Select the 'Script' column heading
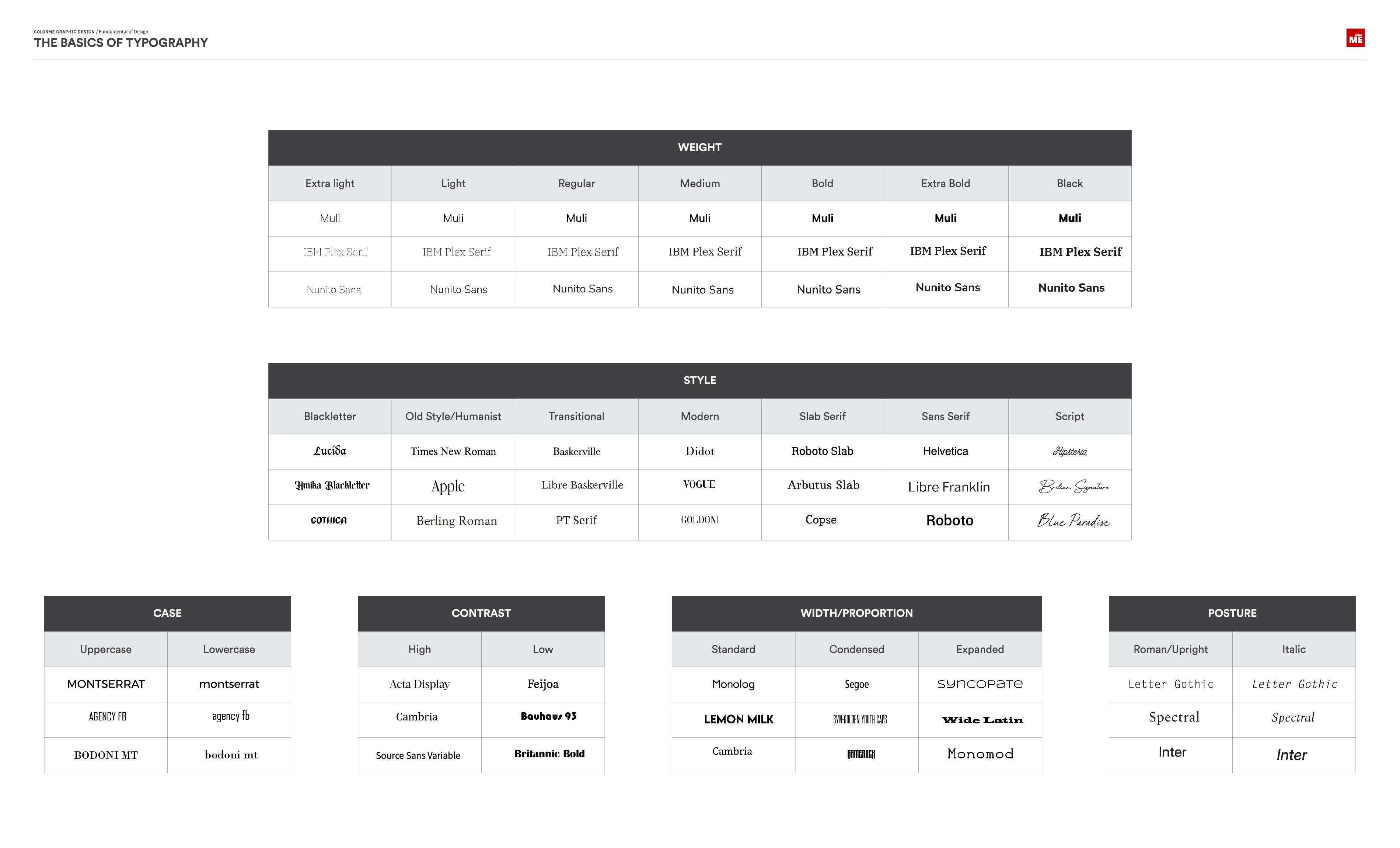This screenshot has width=1400, height=848. [x=1069, y=417]
